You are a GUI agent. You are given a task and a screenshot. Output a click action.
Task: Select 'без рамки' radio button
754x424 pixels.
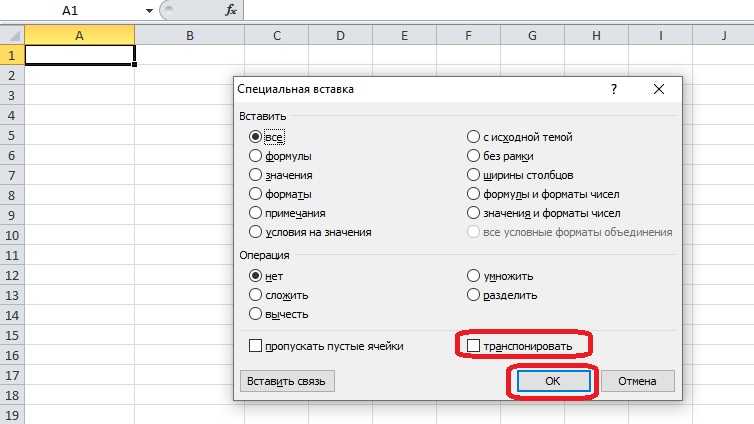pyautogui.click(x=473, y=156)
